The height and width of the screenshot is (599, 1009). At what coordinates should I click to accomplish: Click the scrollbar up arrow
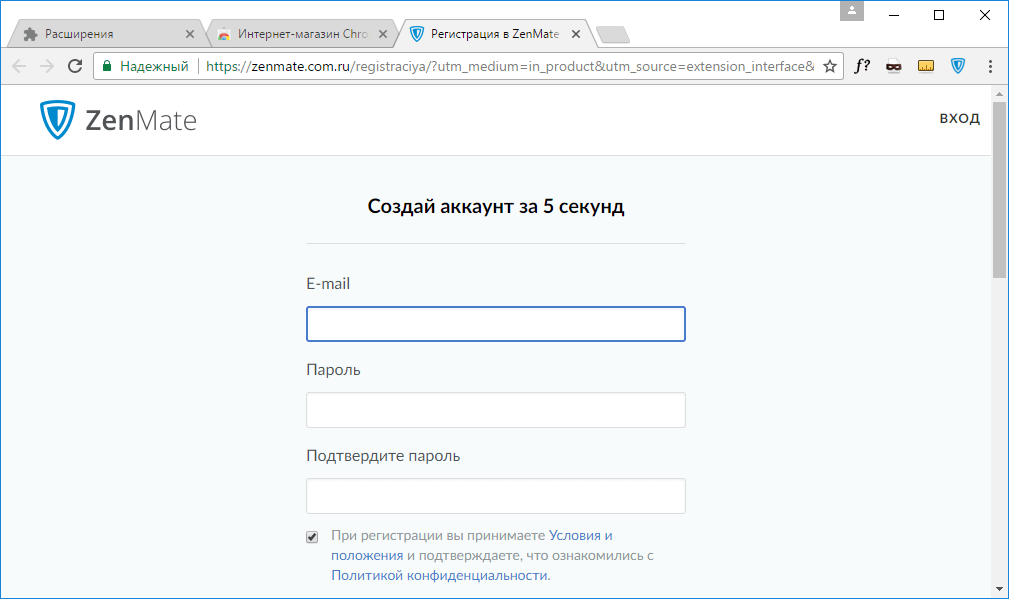[x=999, y=94]
